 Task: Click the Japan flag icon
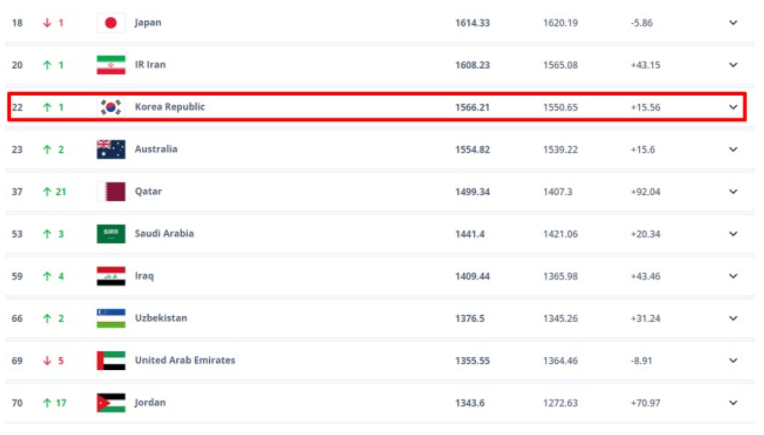[111, 22]
